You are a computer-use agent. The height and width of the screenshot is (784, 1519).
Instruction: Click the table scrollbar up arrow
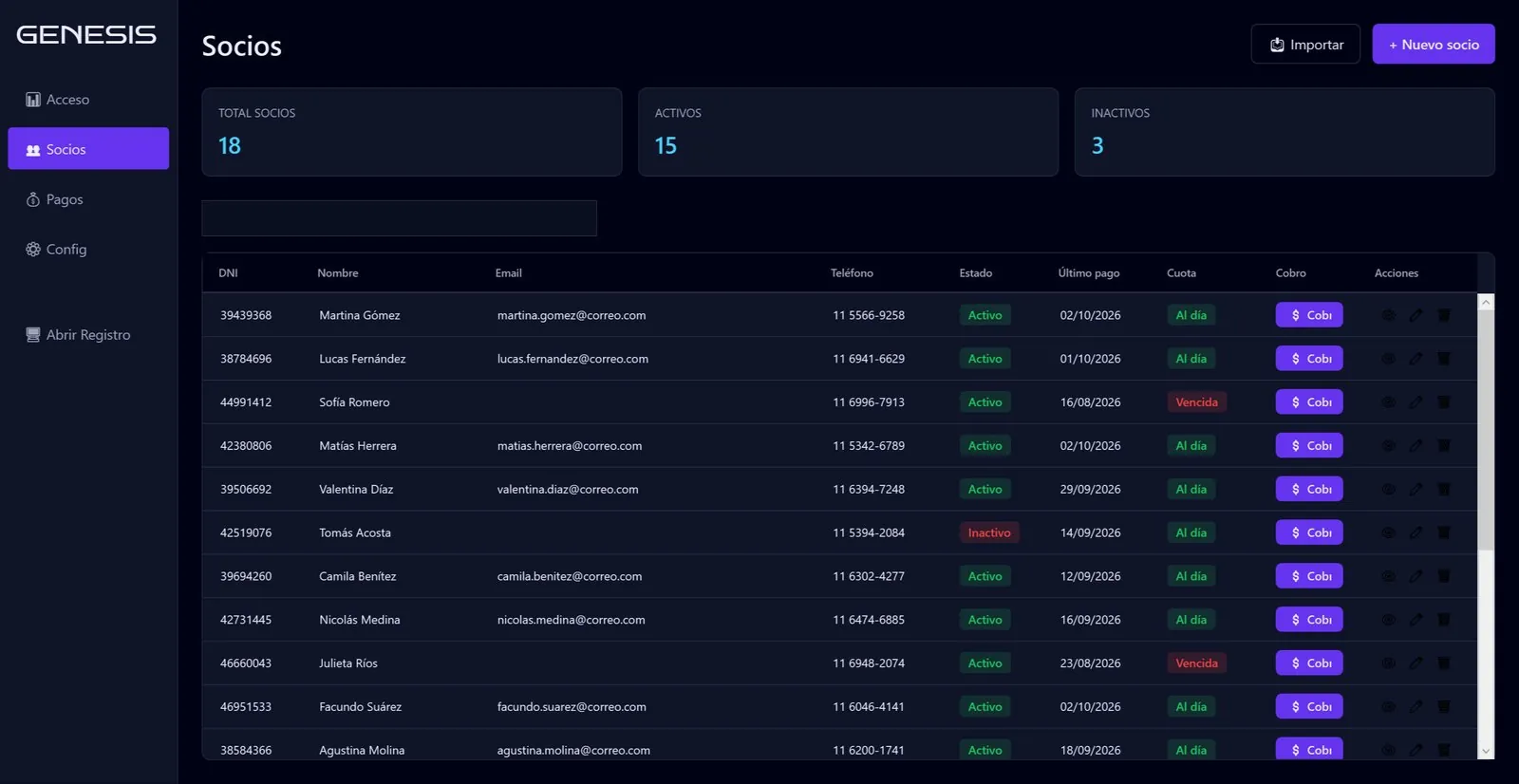tap(1486, 302)
